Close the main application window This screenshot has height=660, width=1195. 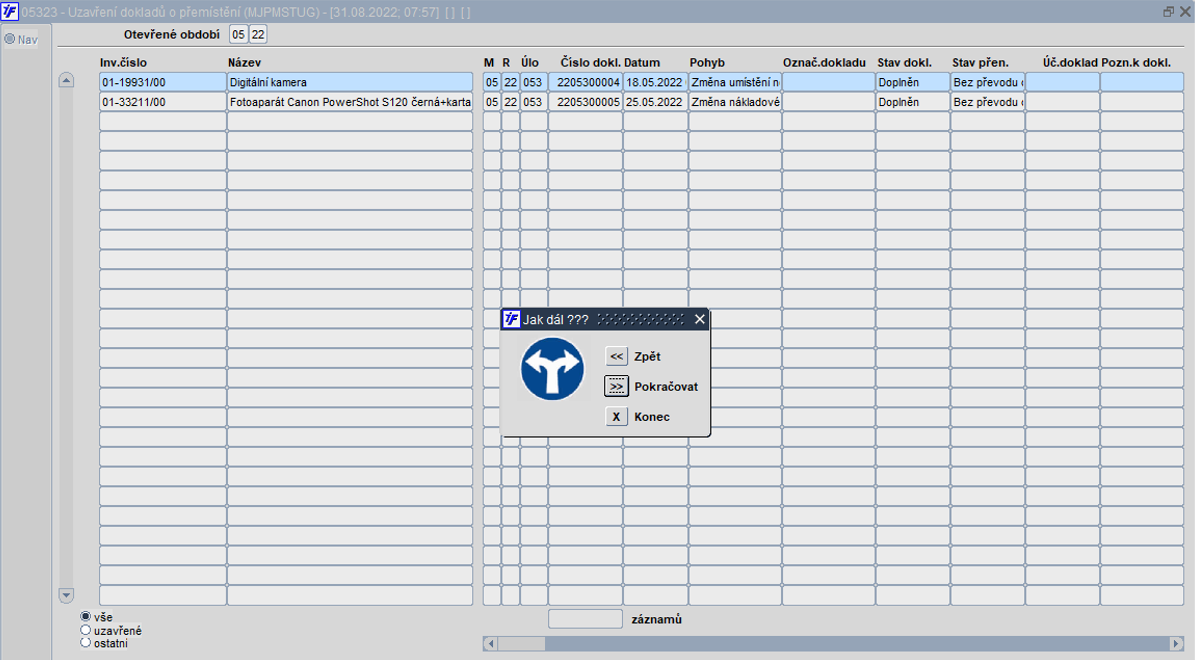pyautogui.click(x=1185, y=11)
